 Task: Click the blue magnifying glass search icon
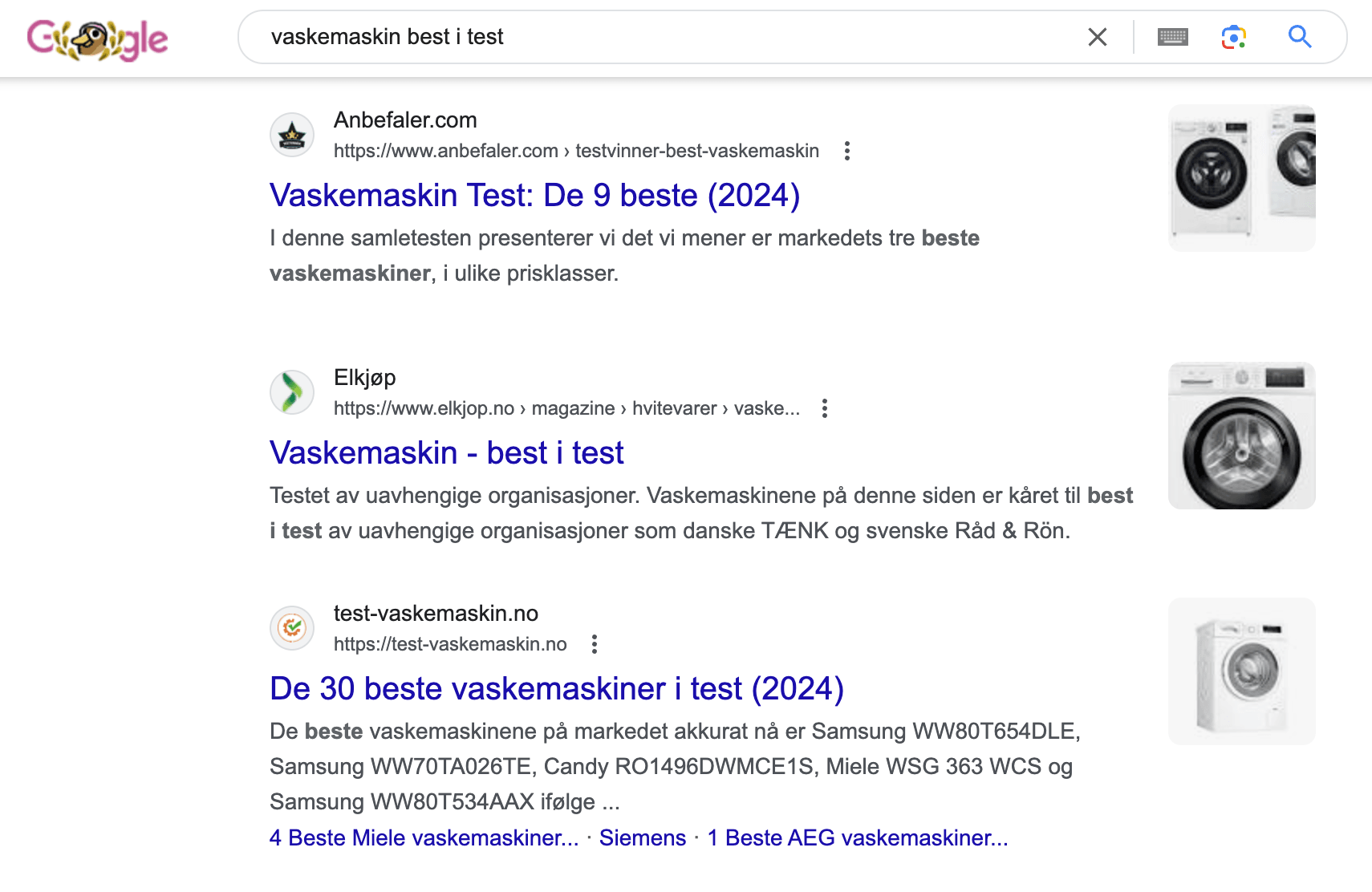tap(1300, 37)
